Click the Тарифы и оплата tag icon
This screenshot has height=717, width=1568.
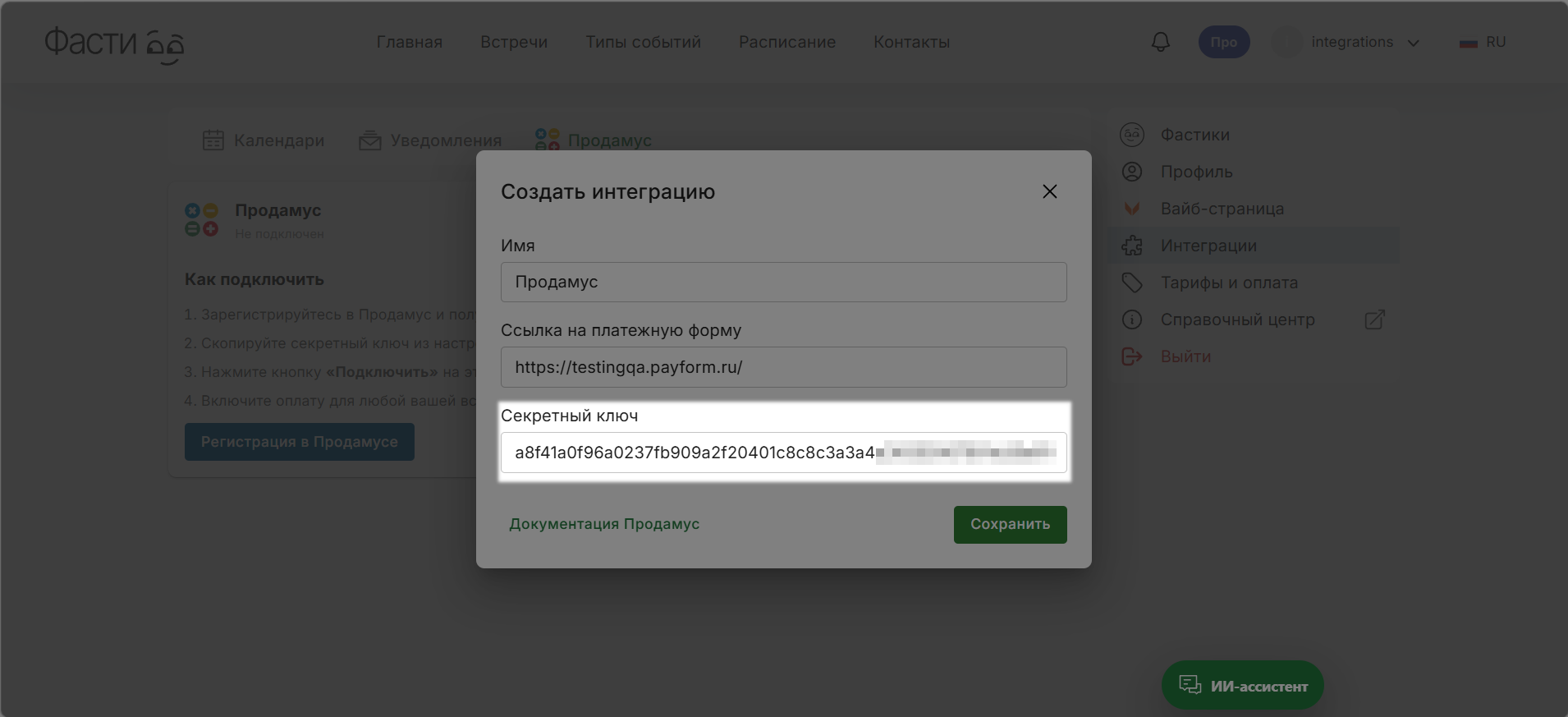click(x=1132, y=283)
